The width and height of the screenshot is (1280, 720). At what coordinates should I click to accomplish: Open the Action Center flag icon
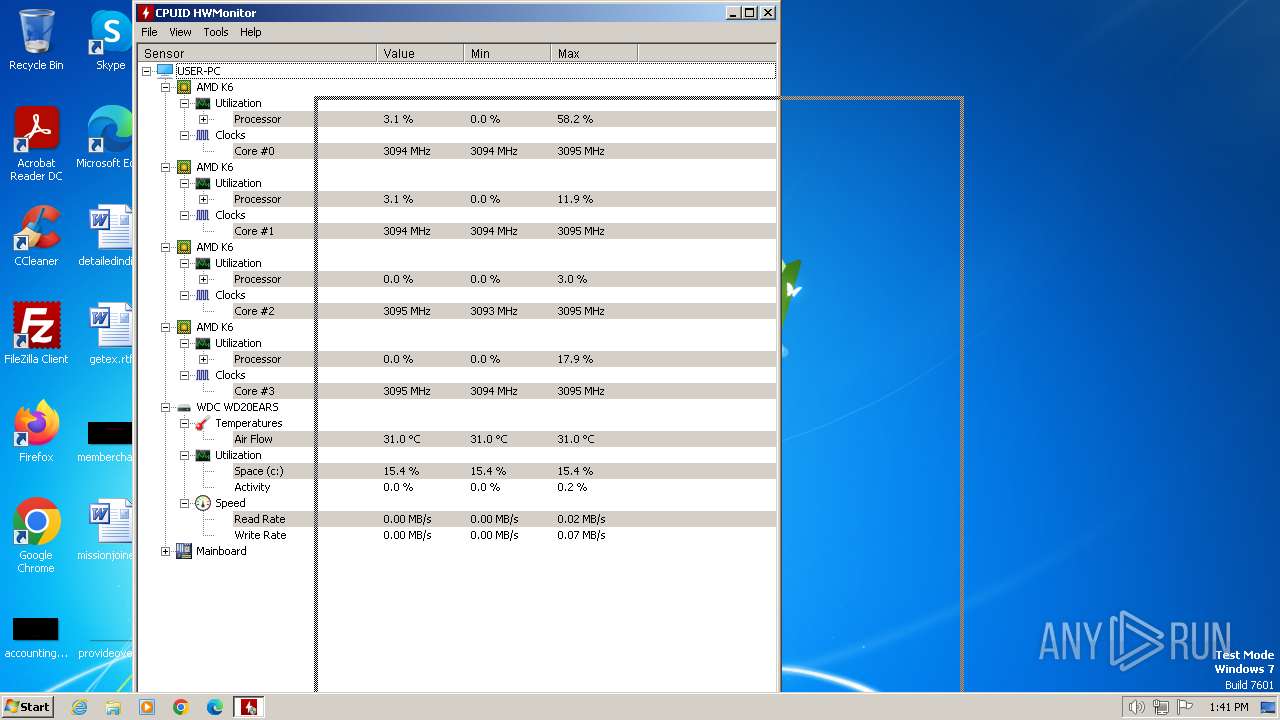[x=1186, y=707]
